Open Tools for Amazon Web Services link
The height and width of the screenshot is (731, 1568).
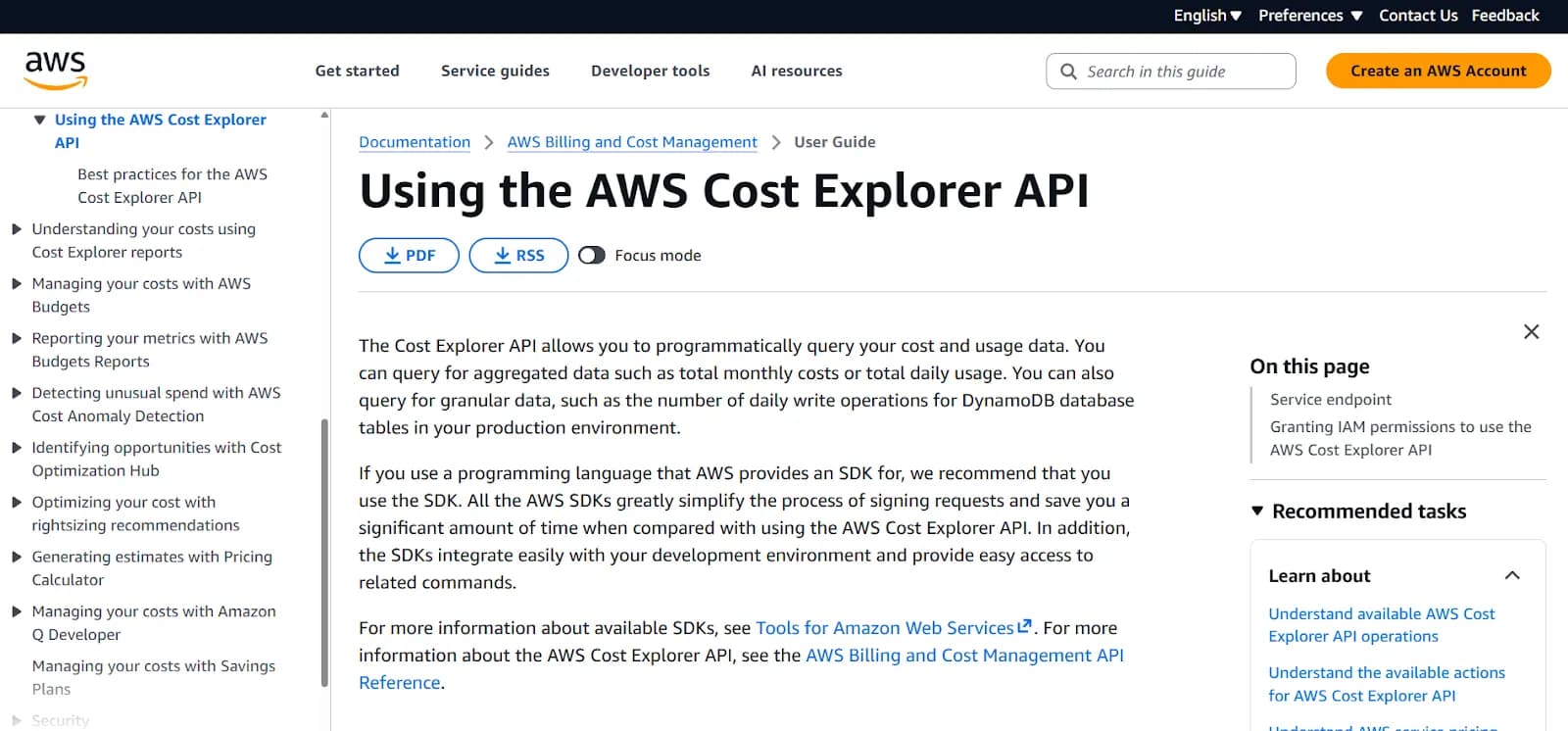click(885, 628)
